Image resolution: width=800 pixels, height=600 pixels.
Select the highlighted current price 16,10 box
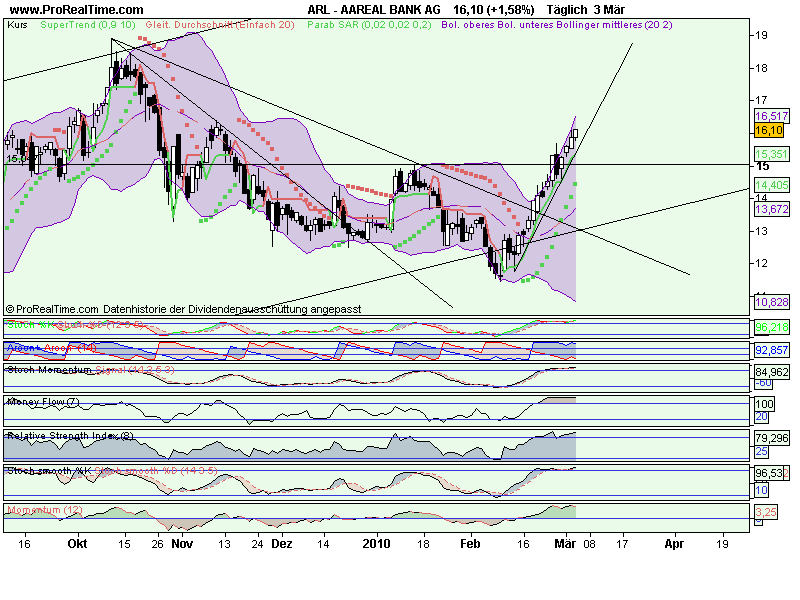click(x=768, y=130)
